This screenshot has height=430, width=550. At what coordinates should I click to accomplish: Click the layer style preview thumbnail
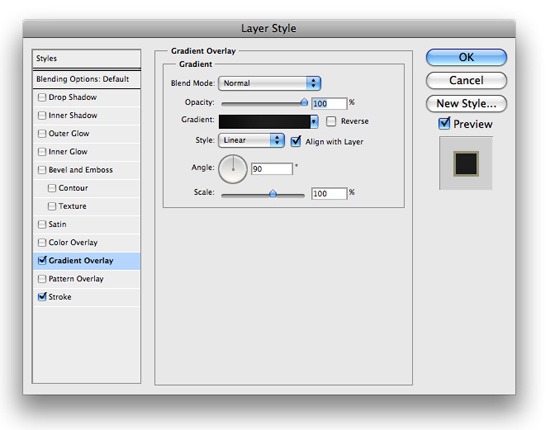pos(466,163)
